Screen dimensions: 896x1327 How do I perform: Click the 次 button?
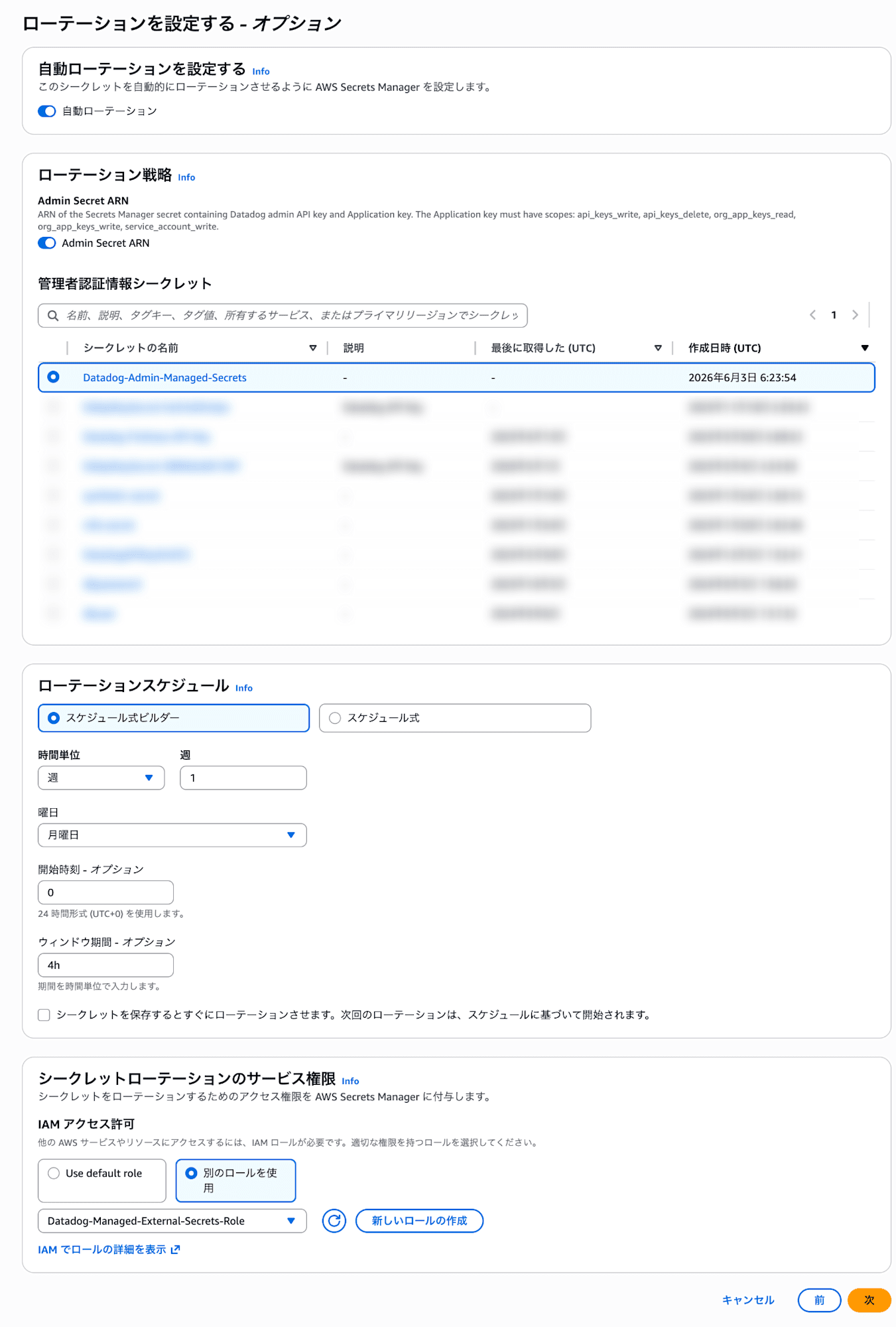tap(869, 1300)
